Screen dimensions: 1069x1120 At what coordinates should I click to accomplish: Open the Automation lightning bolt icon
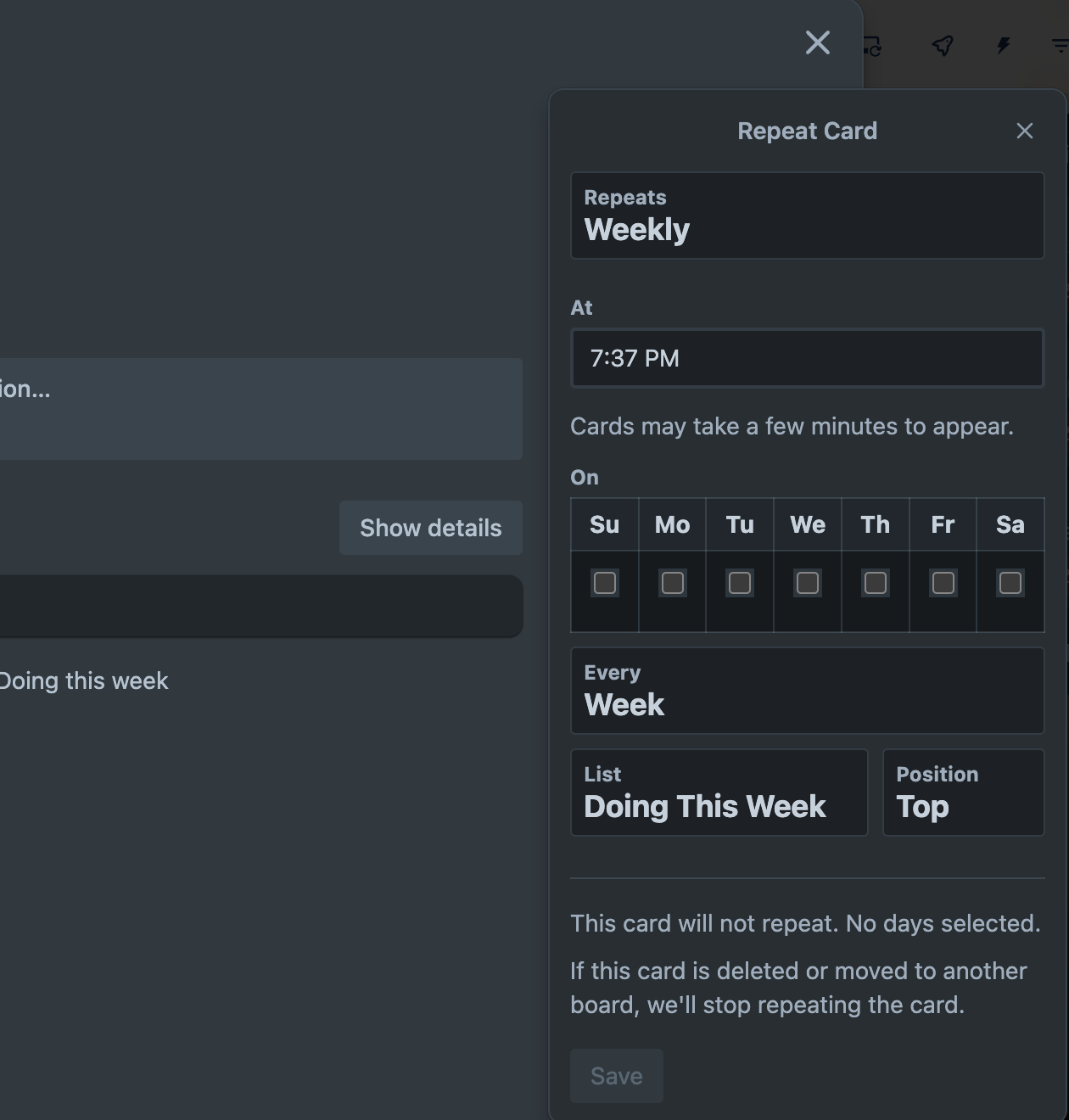[x=1004, y=45]
